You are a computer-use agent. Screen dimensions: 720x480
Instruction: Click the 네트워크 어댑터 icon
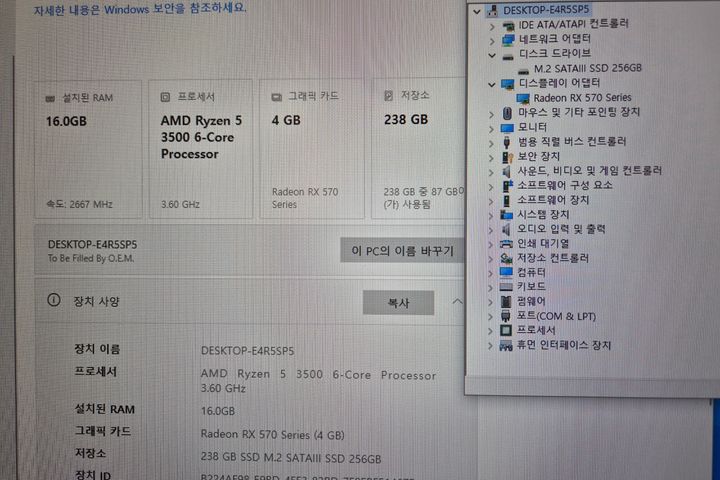point(508,40)
